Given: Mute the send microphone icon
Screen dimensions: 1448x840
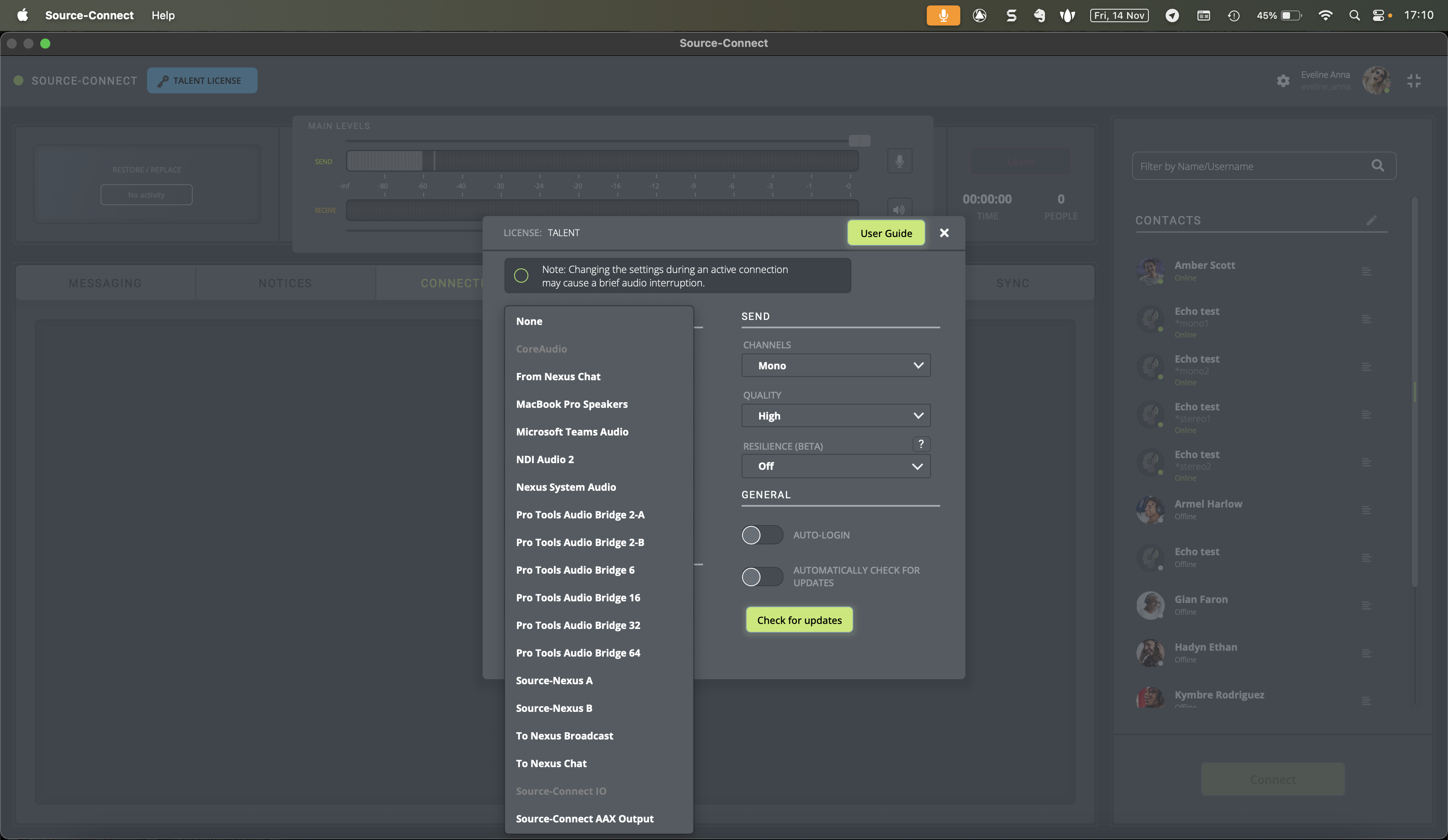Looking at the screenshot, I should coord(899,161).
